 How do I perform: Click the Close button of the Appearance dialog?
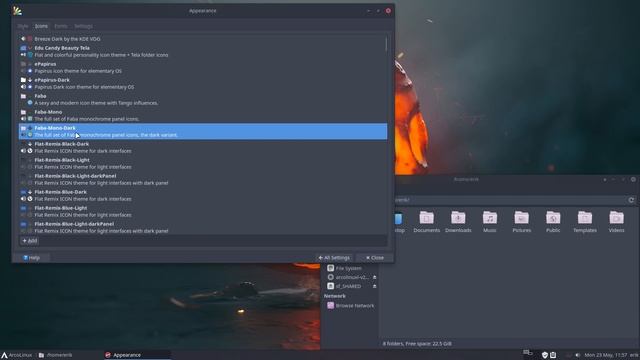[375, 258]
